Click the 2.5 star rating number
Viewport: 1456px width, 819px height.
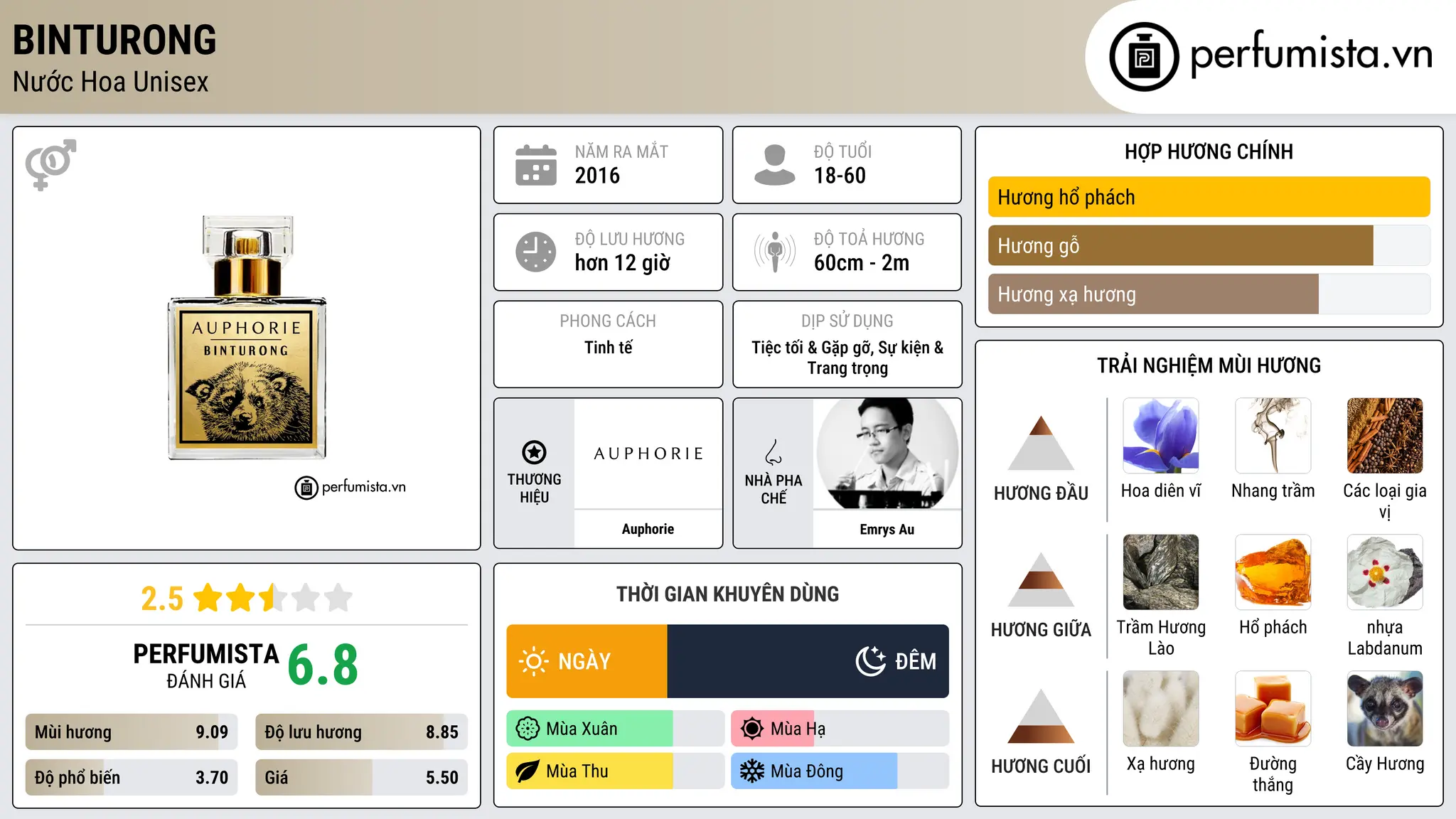tap(162, 599)
